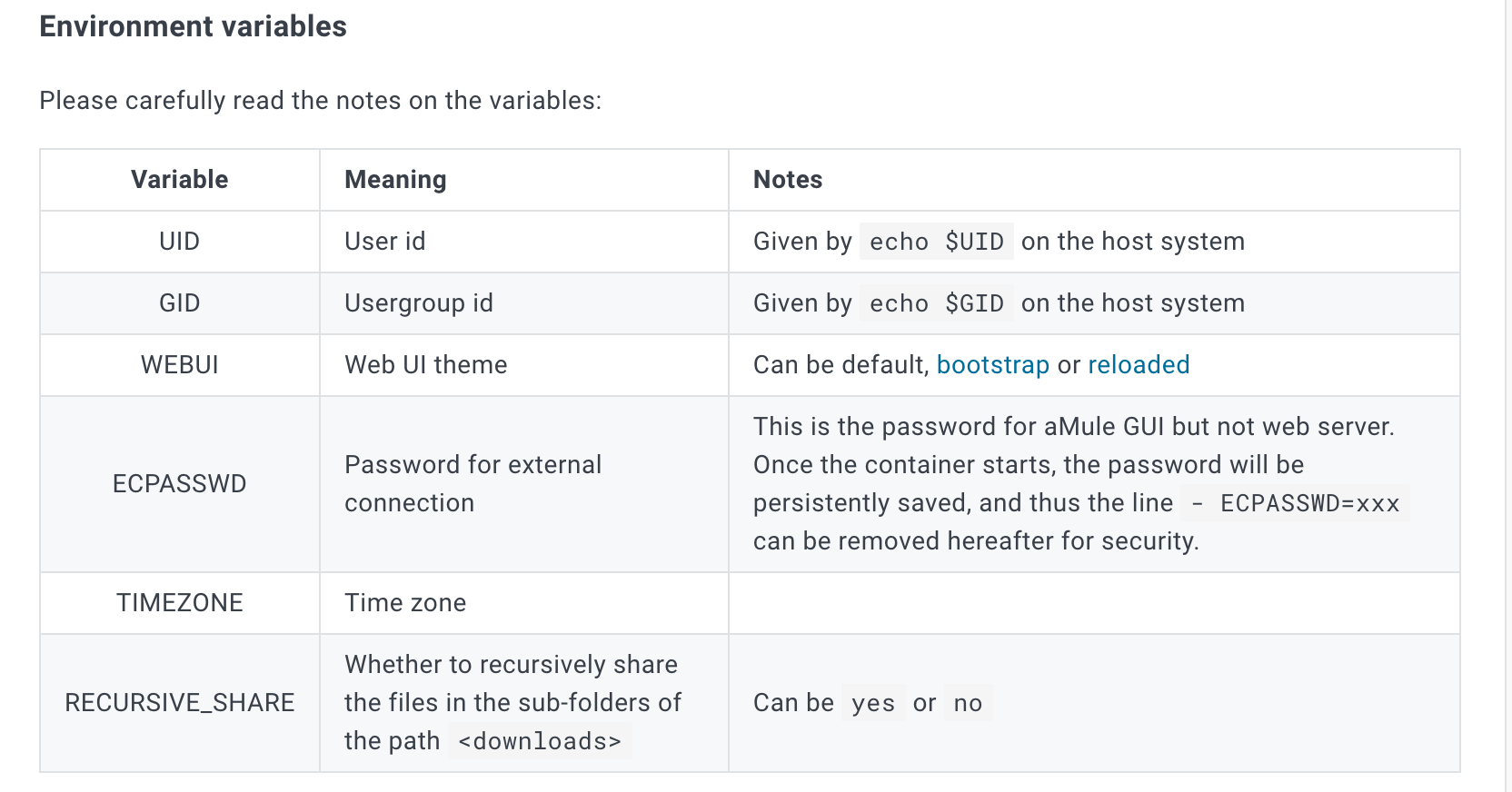The width and height of the screenshot is (1512, 792).
Task: Open the "bootstrap" theme link
Action: [x=992, y=365]
